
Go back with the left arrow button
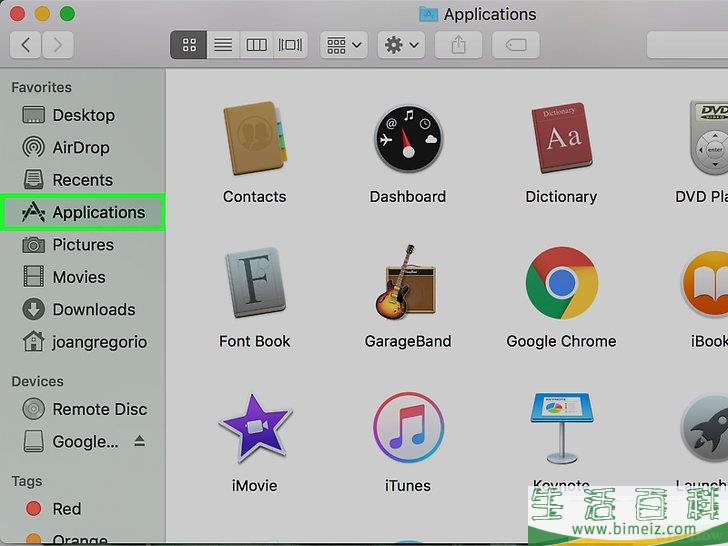(25, 45)
